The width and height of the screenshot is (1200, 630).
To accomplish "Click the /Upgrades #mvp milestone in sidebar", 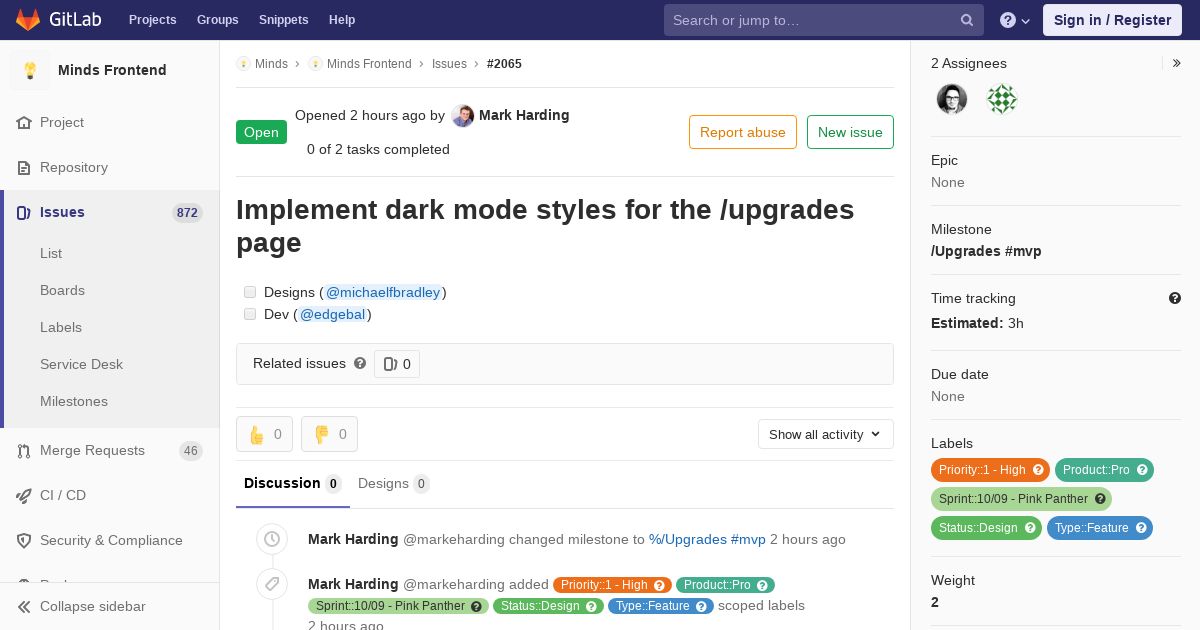I will (x=986, y=251).
